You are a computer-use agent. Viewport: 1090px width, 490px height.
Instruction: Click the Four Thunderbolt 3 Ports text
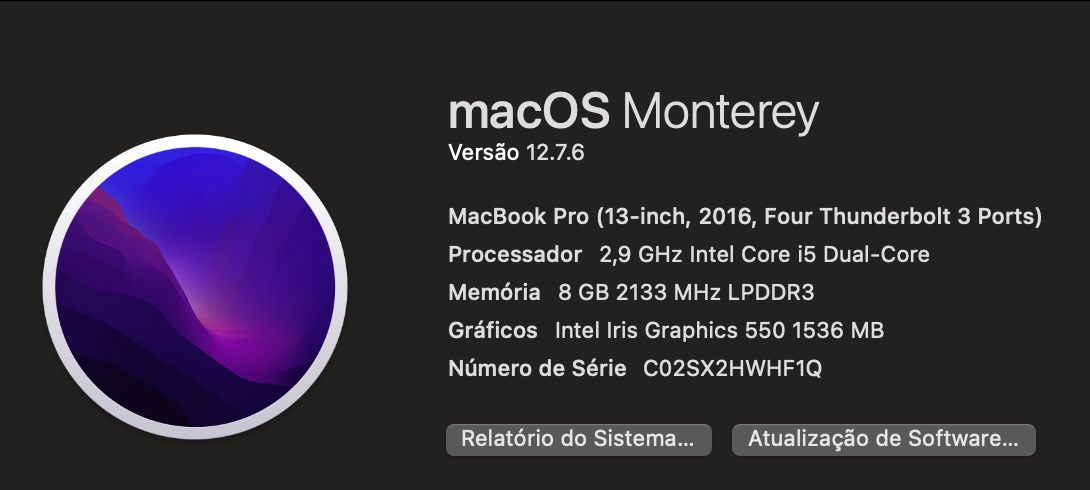[x=900, y=217]
